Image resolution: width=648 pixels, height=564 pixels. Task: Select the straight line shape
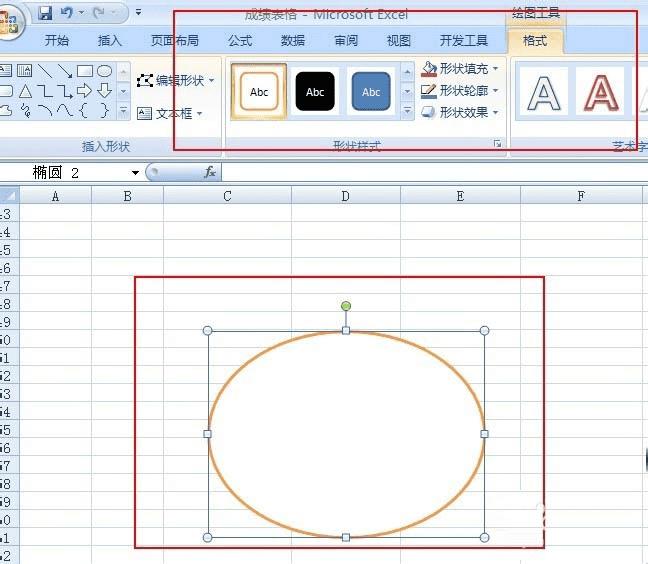(45, 71)
